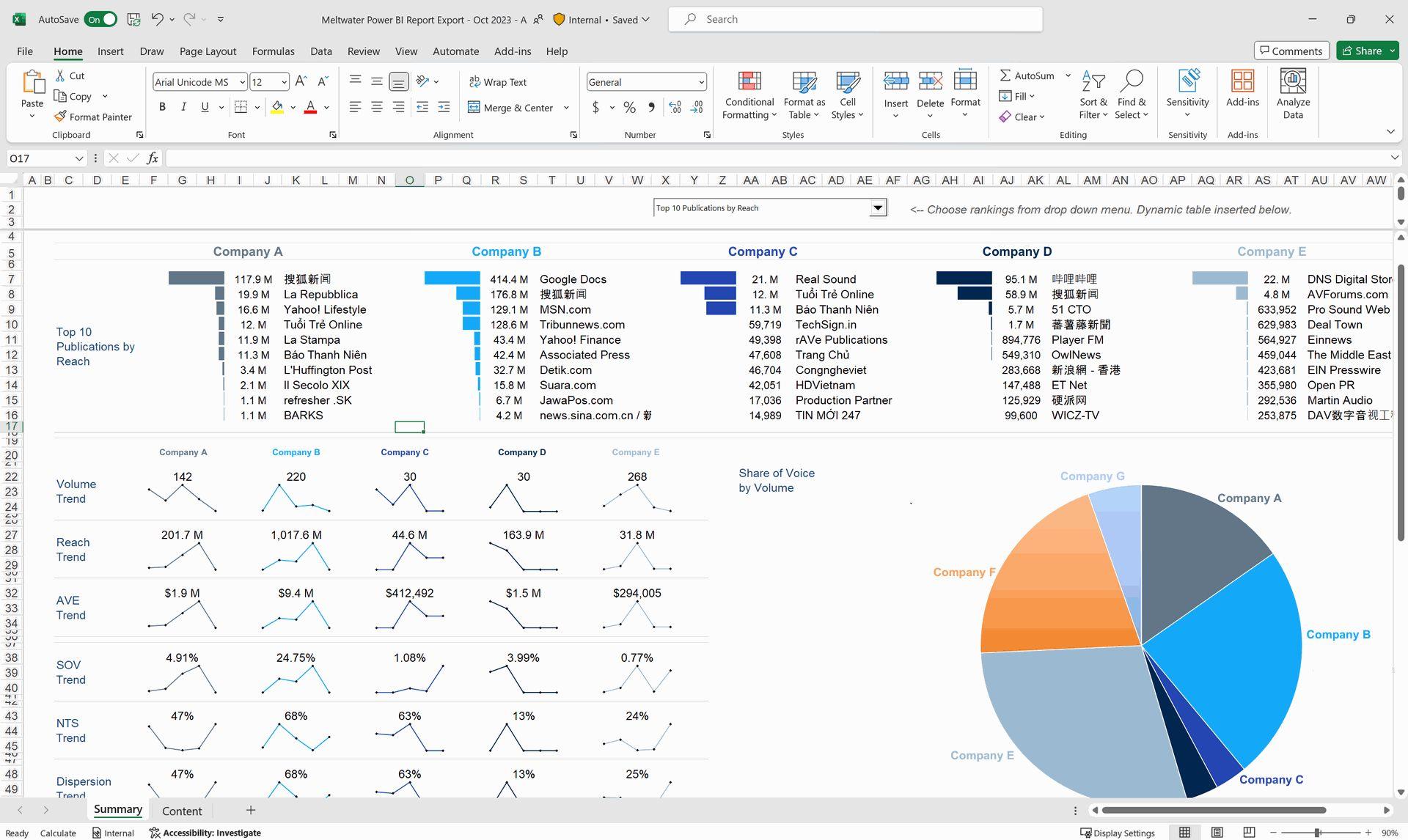Open the Top 10 Publications rankings dropdown arrow

point(878,208)
